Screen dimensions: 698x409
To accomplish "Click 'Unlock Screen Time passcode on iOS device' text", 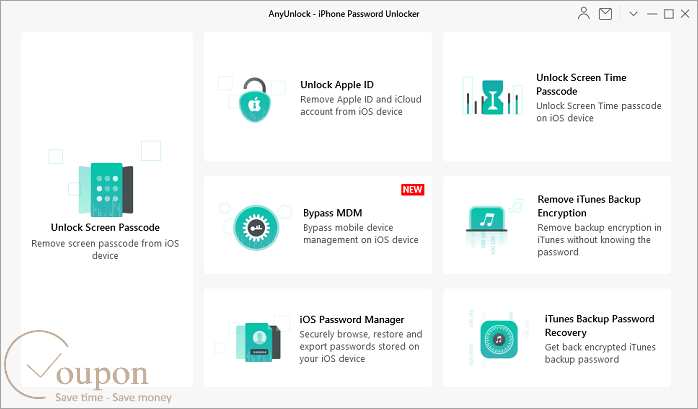I will (599, 112).
